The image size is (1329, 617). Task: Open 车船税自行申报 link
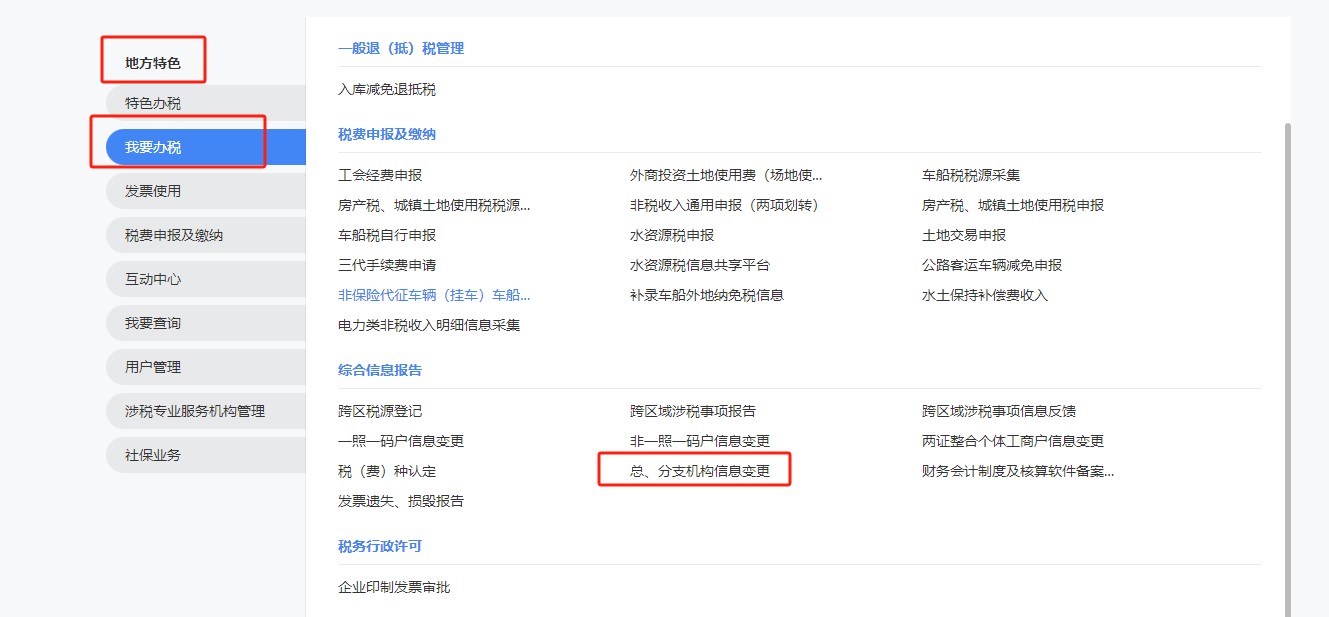tap(387, 235)
